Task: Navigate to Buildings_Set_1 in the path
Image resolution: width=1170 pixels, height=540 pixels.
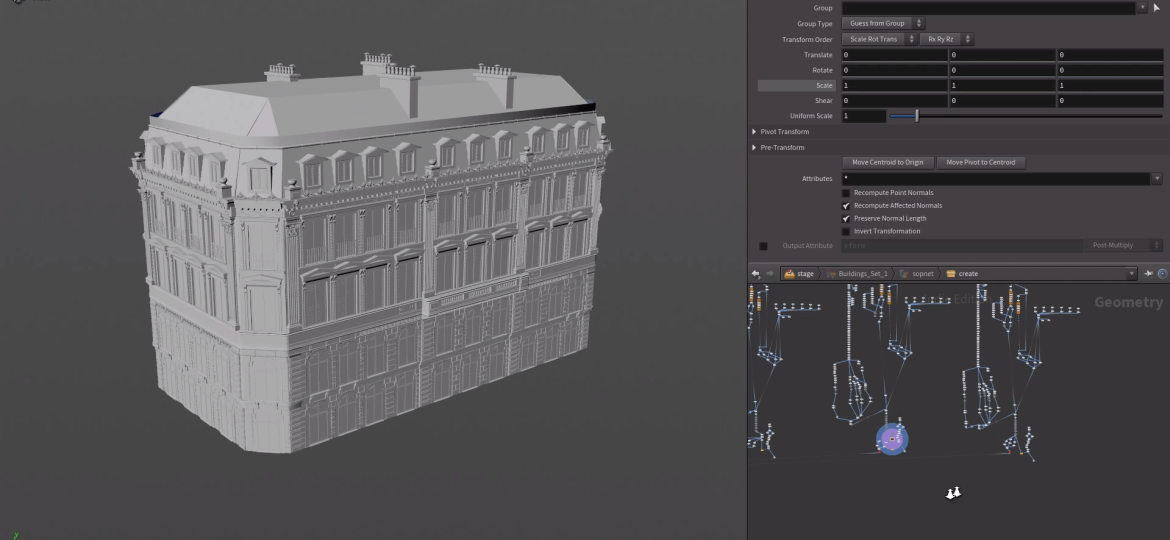Action: point(861,274)
